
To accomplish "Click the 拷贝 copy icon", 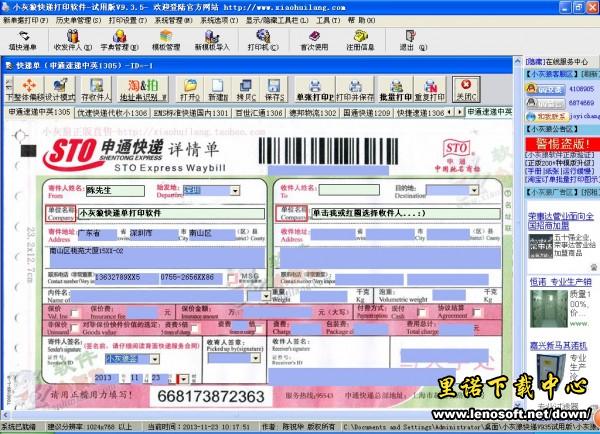I will (246, 89).
